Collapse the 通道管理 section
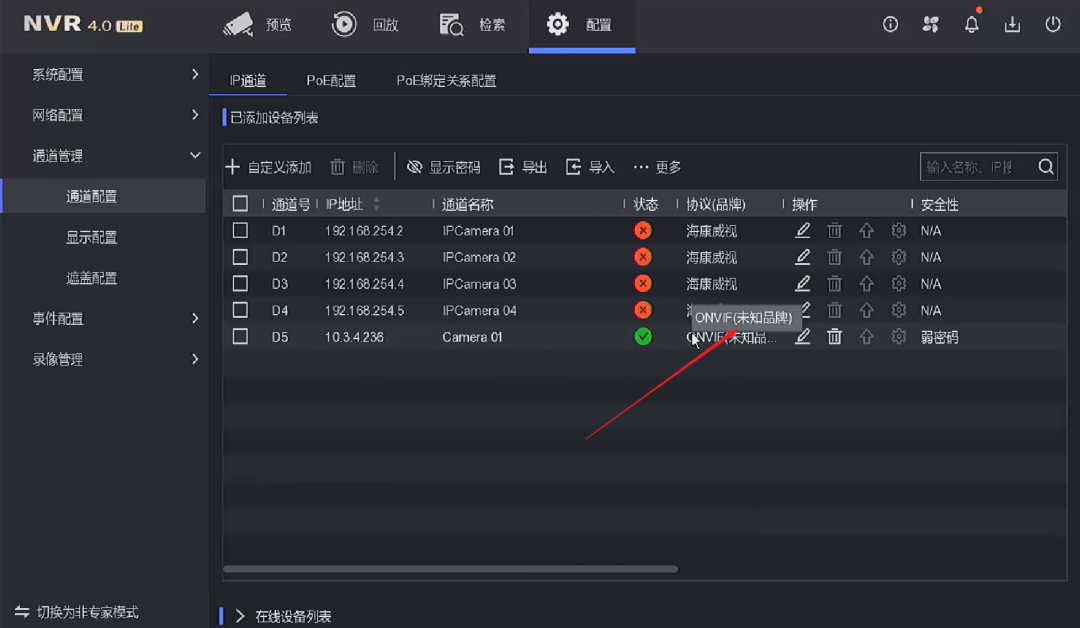1080x628 pixels. pyautogui.click(x=105, y=155)
